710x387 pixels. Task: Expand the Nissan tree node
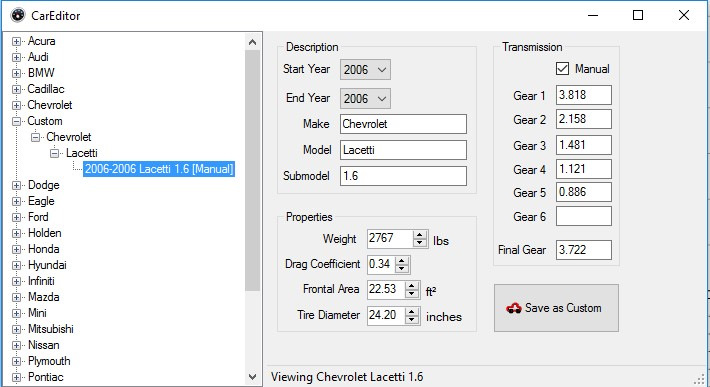[16, 345]
